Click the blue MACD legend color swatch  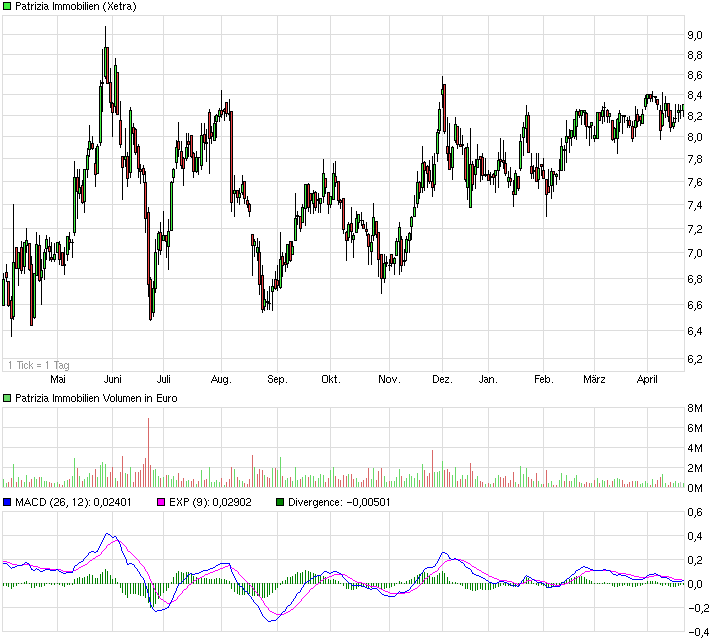[7, 502]
